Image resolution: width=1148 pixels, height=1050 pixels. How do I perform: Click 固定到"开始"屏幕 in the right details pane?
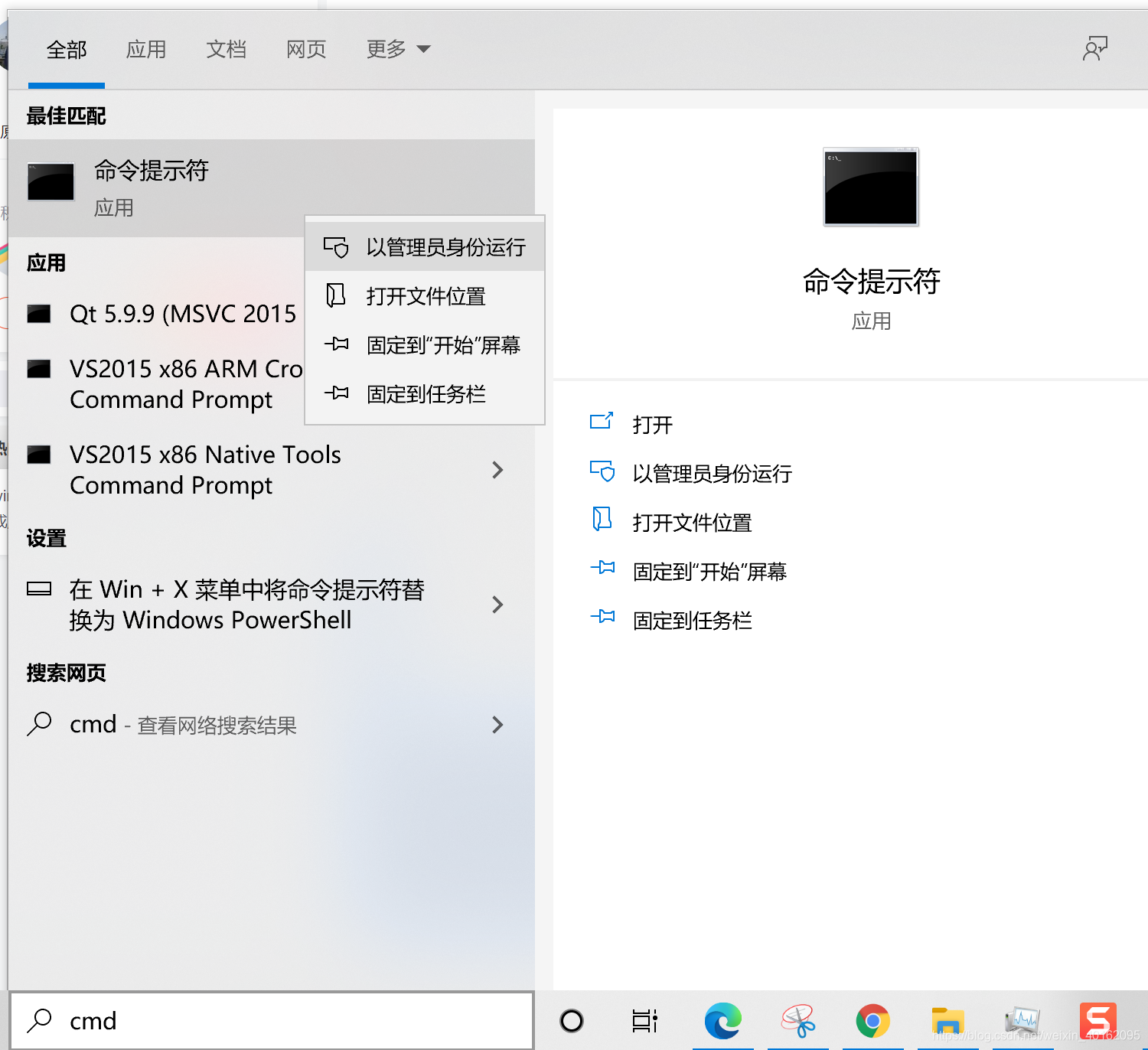pos(710,572)
